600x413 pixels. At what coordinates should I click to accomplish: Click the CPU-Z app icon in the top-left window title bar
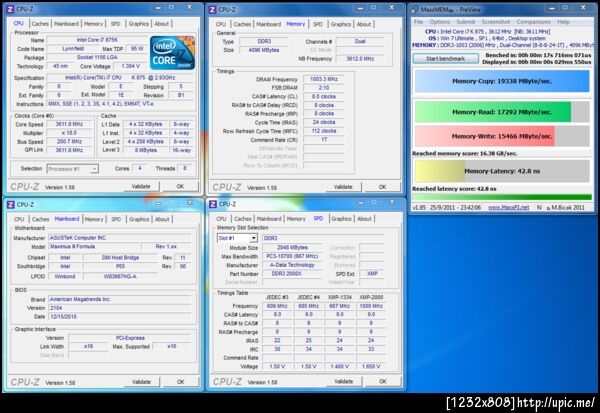[10, 9]
